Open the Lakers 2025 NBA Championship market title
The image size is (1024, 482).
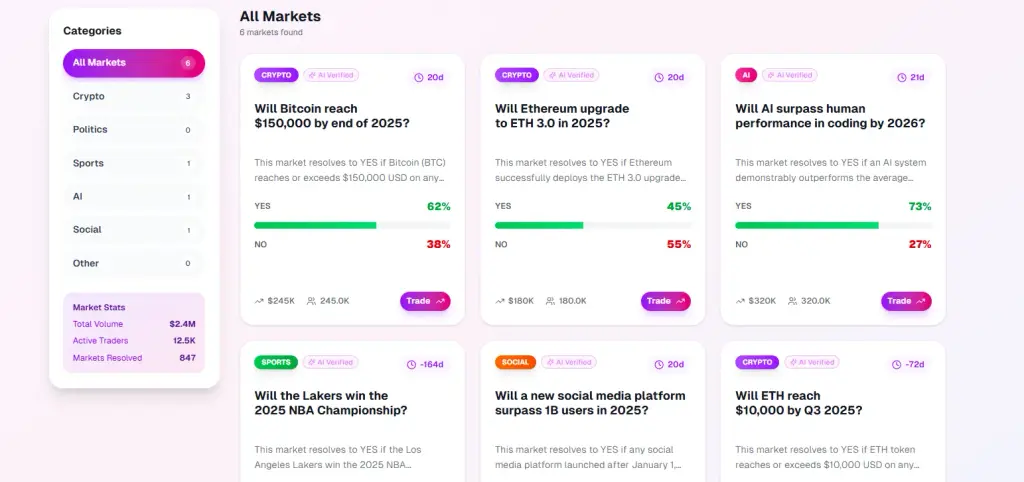[x=331, y=403]
